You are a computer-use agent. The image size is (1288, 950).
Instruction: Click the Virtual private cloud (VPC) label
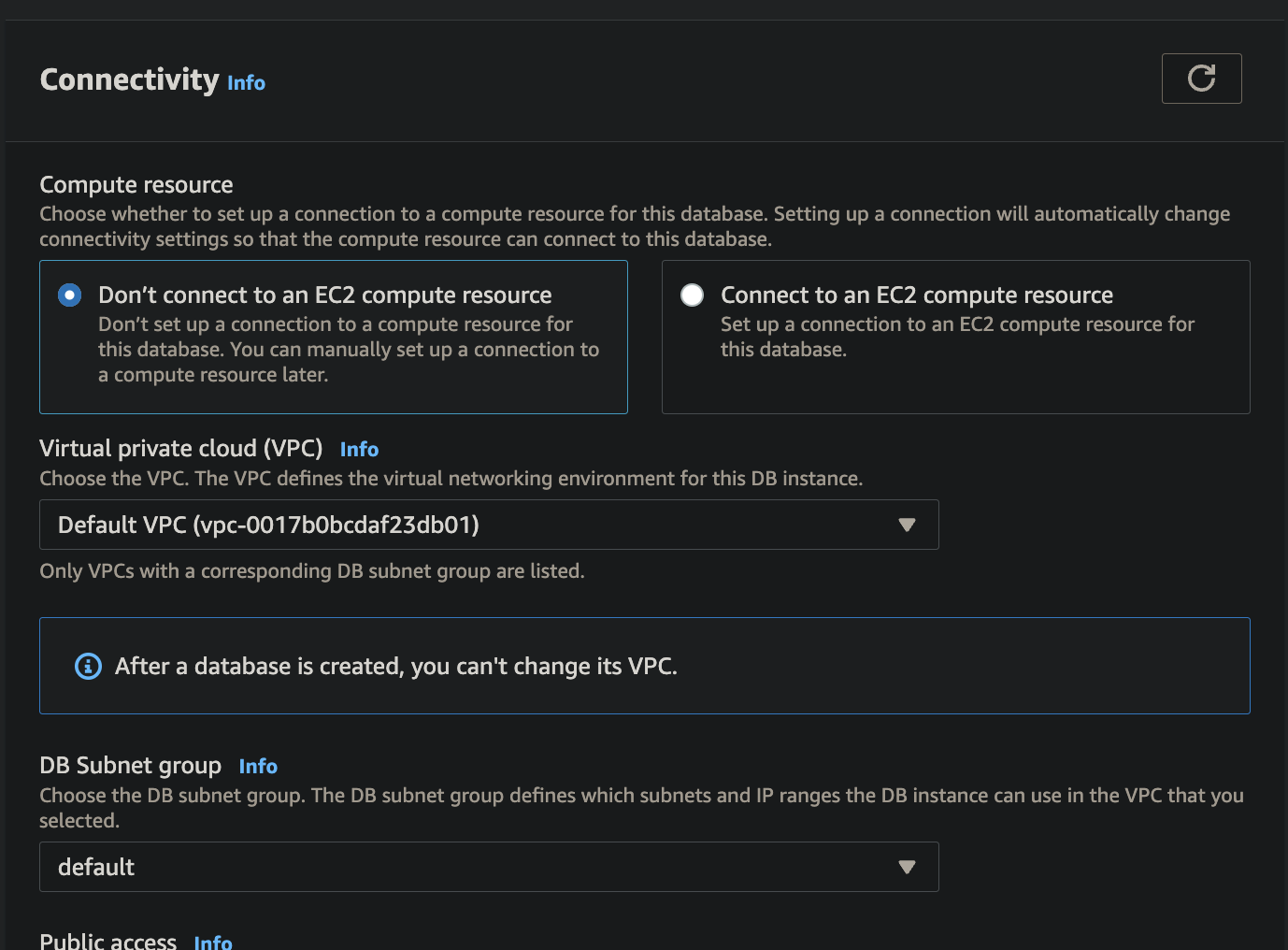[x=181, y=449]
